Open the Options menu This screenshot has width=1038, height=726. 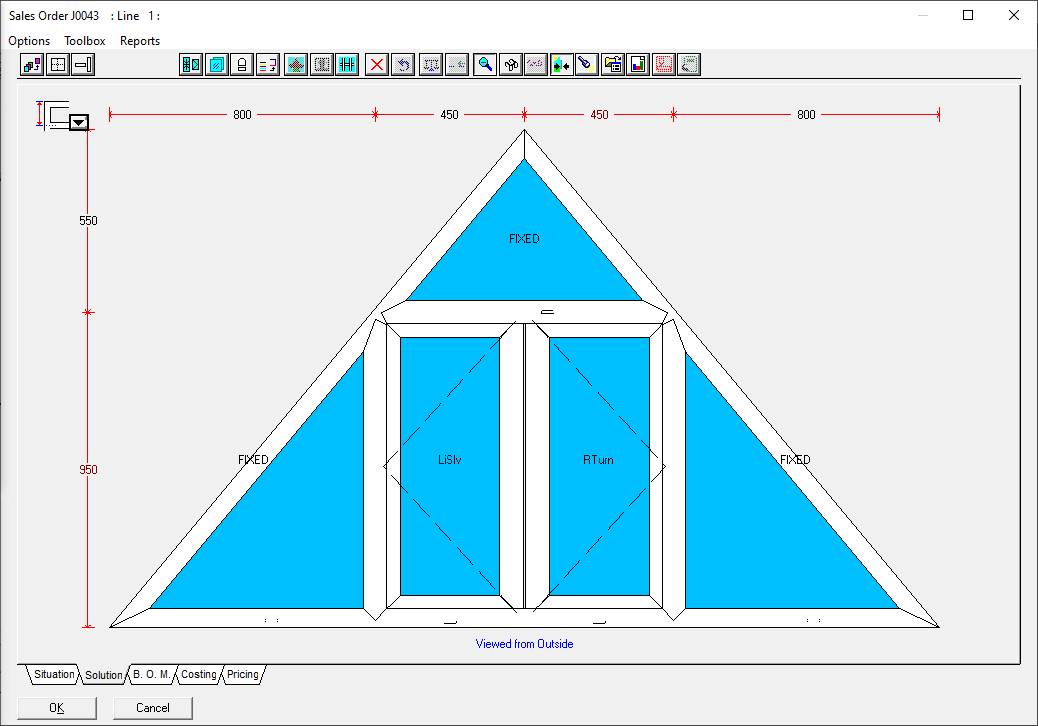coord(29,41)
